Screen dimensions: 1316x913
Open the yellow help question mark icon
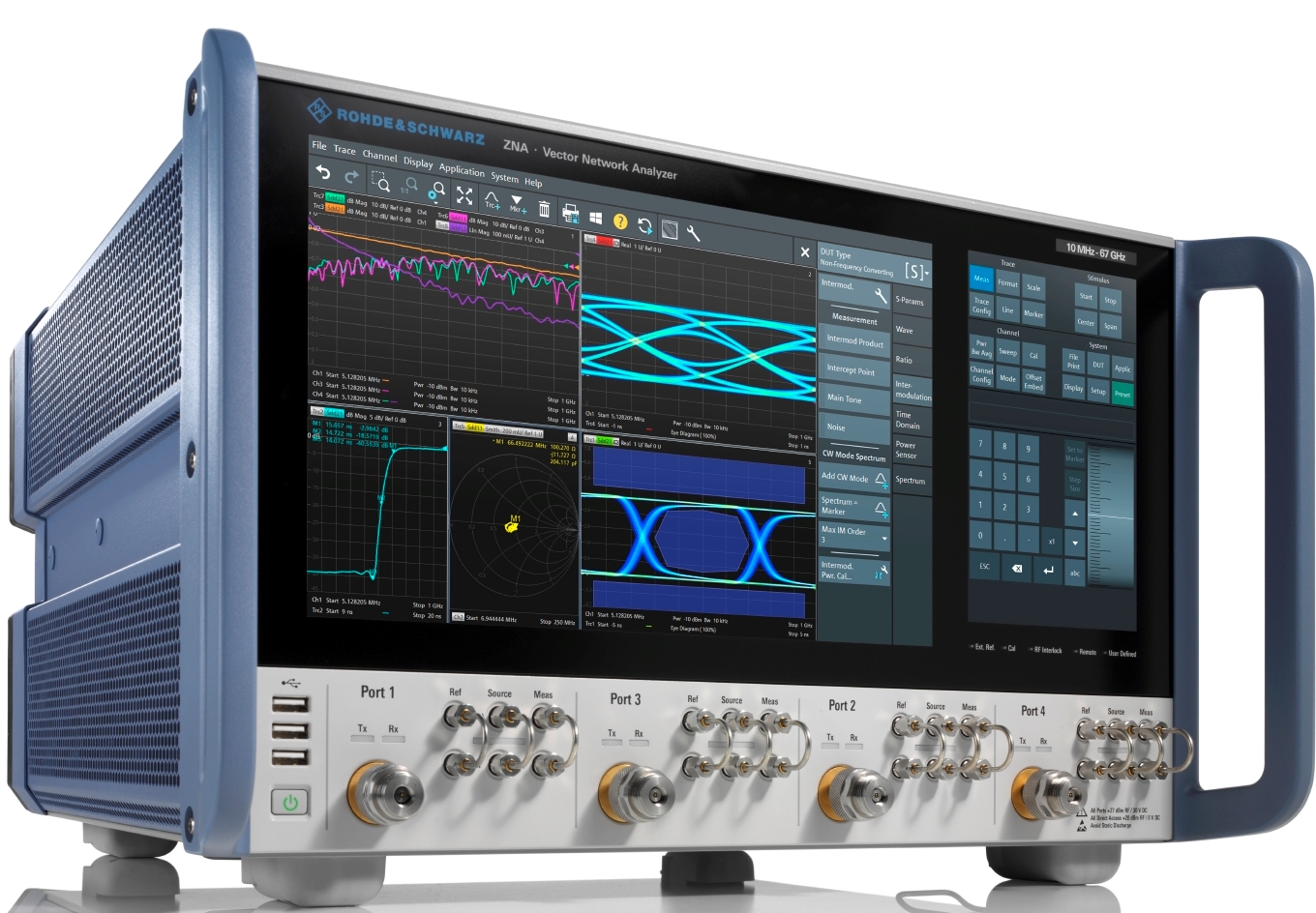point(620,222)
